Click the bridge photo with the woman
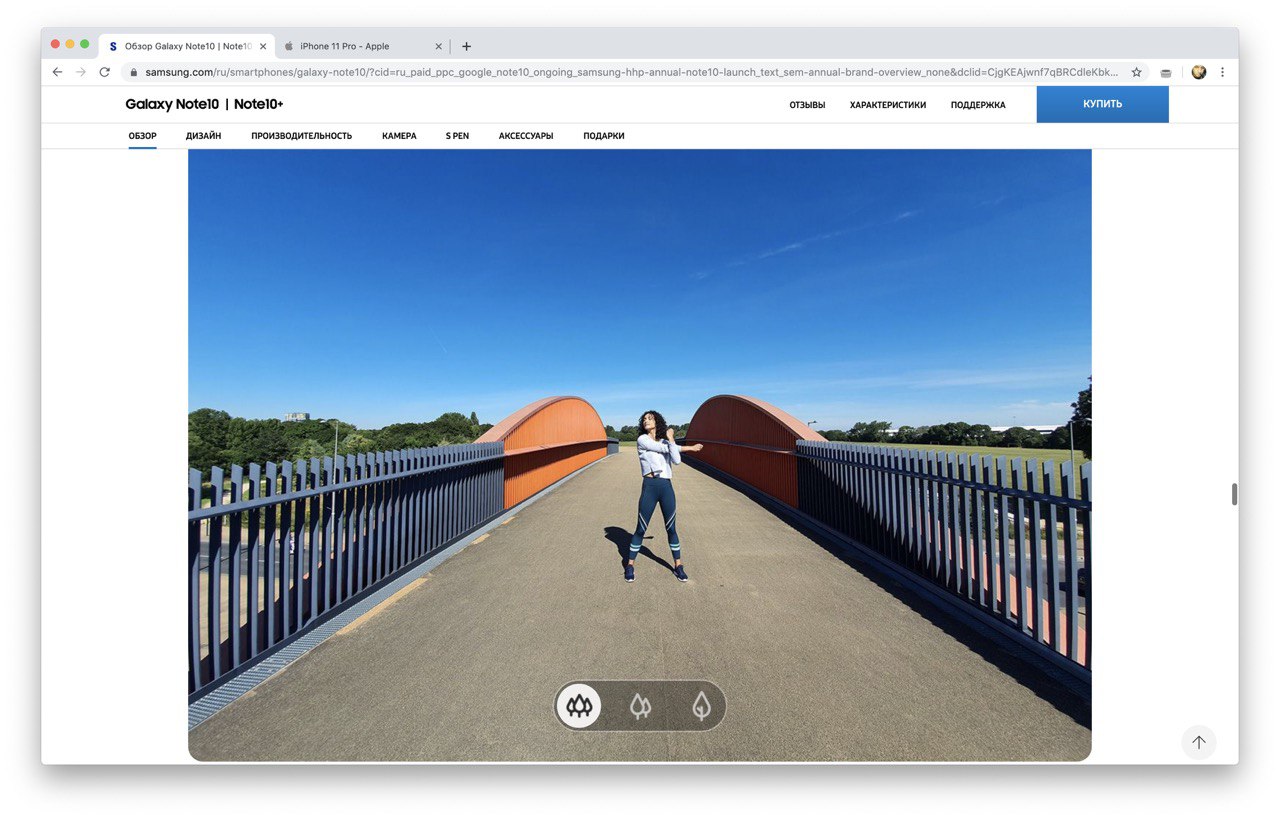Viewport: 1280px width, 819px height. point(640,455)
